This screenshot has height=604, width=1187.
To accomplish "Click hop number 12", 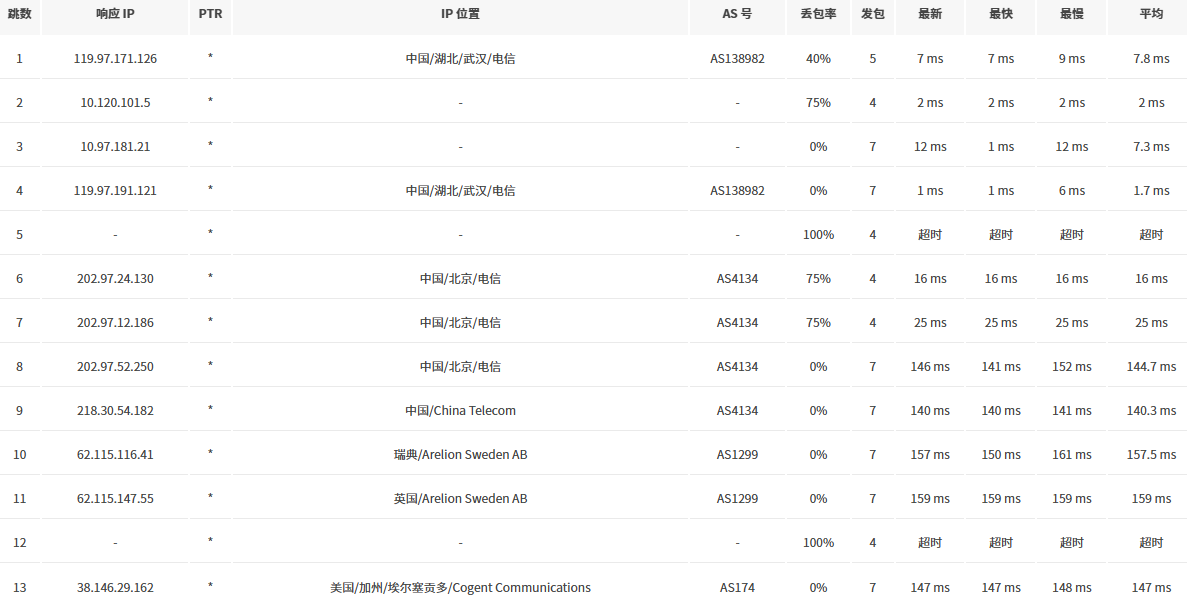I will [20, 542].
